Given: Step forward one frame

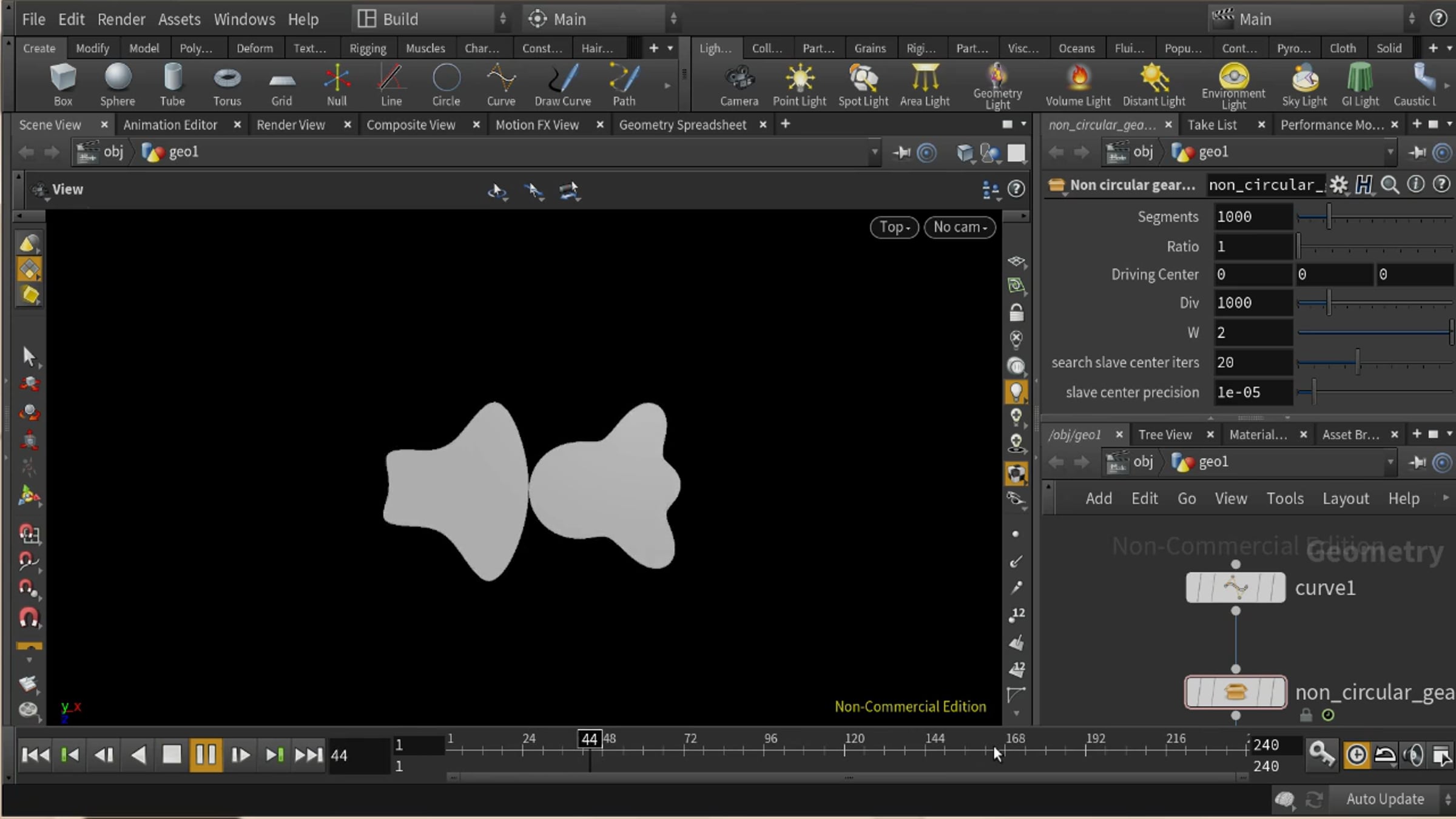Looking at the screenshot, I should [240, 755].
